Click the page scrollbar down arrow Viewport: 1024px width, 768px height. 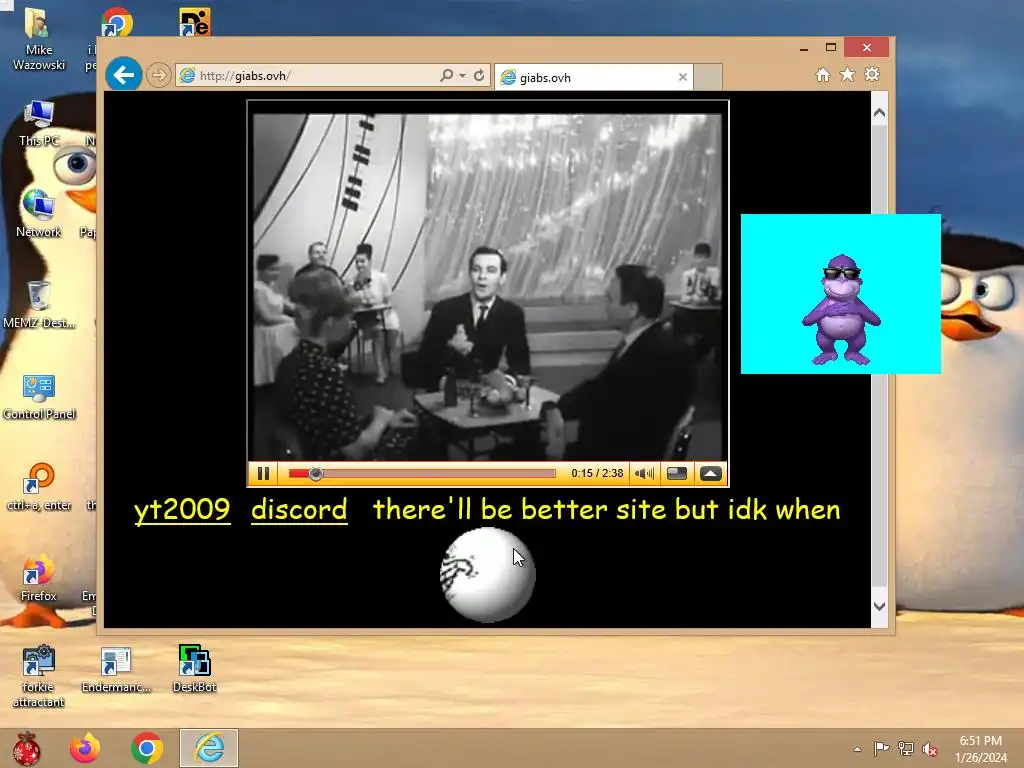pyautogui.click(x=880, y=606)
